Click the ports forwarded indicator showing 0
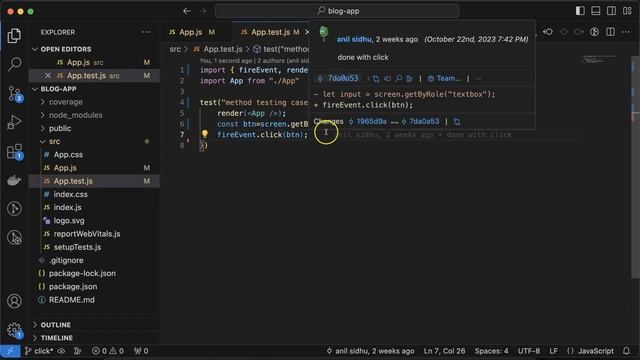 141,351
